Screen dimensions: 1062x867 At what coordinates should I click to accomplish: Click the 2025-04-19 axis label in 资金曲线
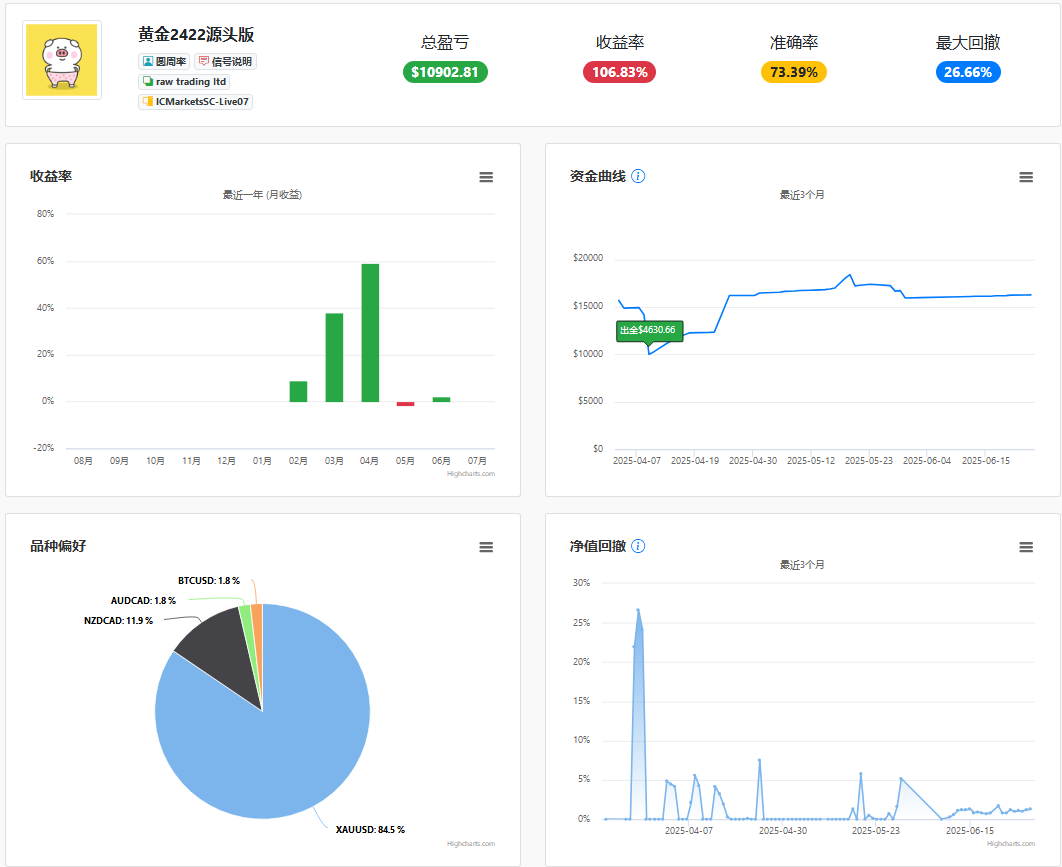695,461
